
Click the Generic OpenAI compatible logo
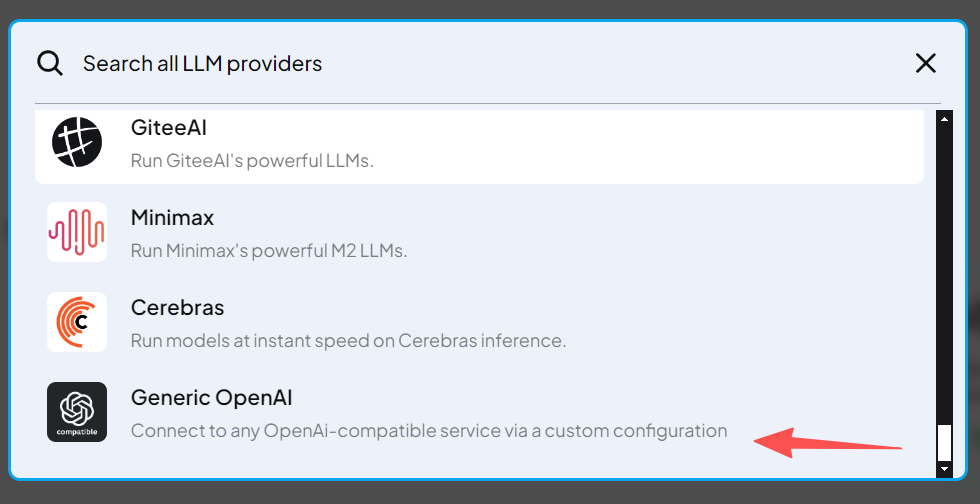(x=77, y=412)
